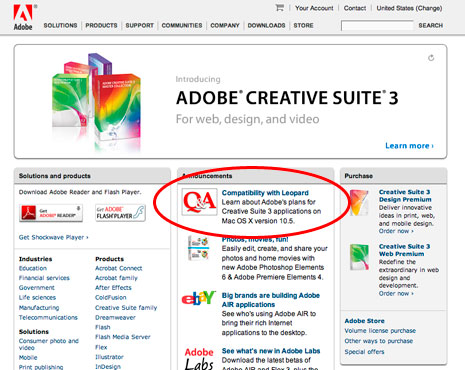Click the Design Premium product icon
The height and width of the screenshot is (370, 465).
(x=359, y=202)
